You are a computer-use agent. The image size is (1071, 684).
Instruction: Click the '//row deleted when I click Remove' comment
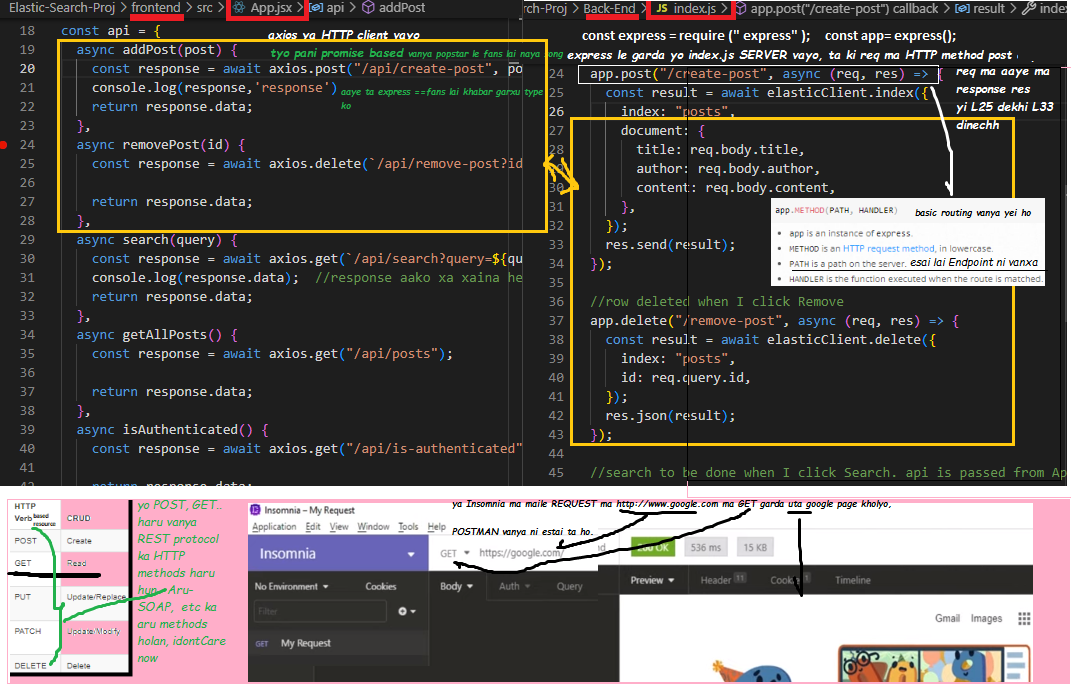717,301
